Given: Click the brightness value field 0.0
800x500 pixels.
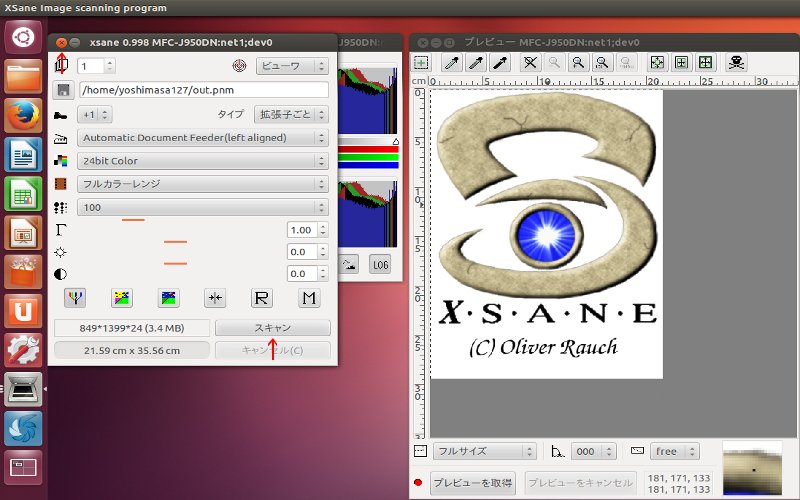Looking at the screenshot, I should pyautogui.click(x=302, y=252).
